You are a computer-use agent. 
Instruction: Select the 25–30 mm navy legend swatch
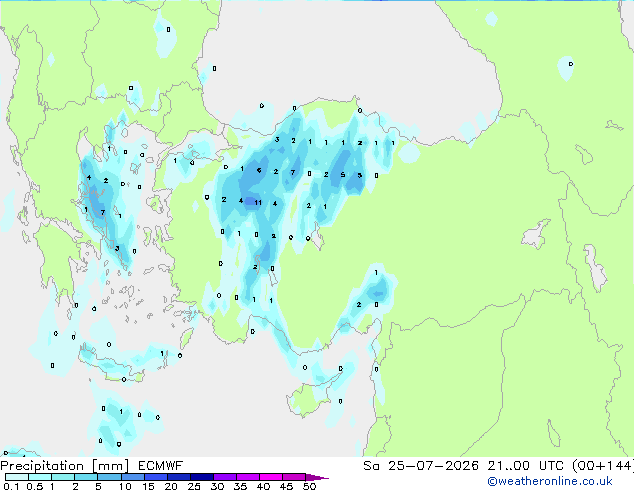pos(202,477)
